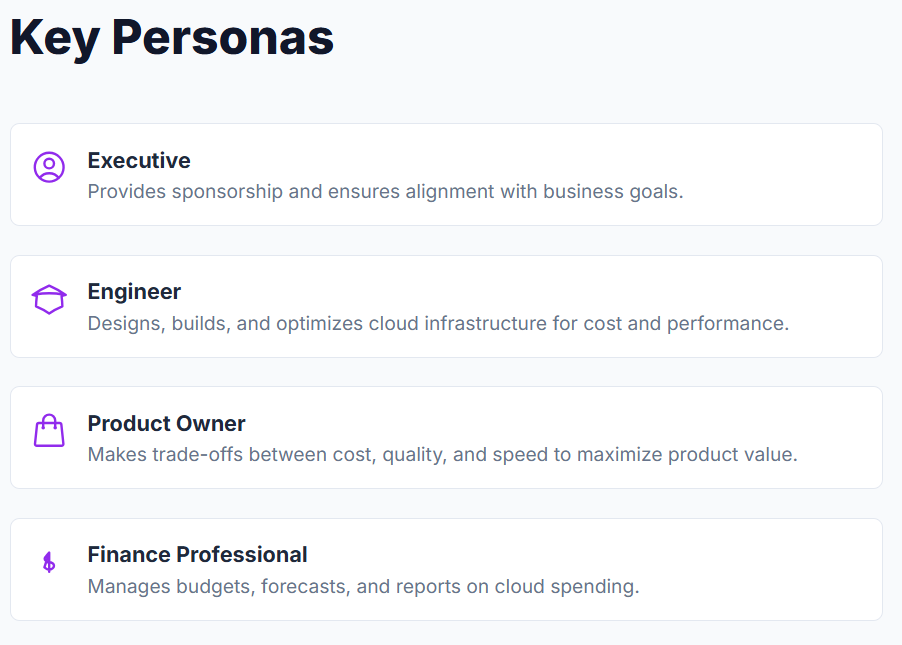Viewport: 902px width, 645px height.
Task: Click the Executive user circle icon
Action: tap(49, 167)
